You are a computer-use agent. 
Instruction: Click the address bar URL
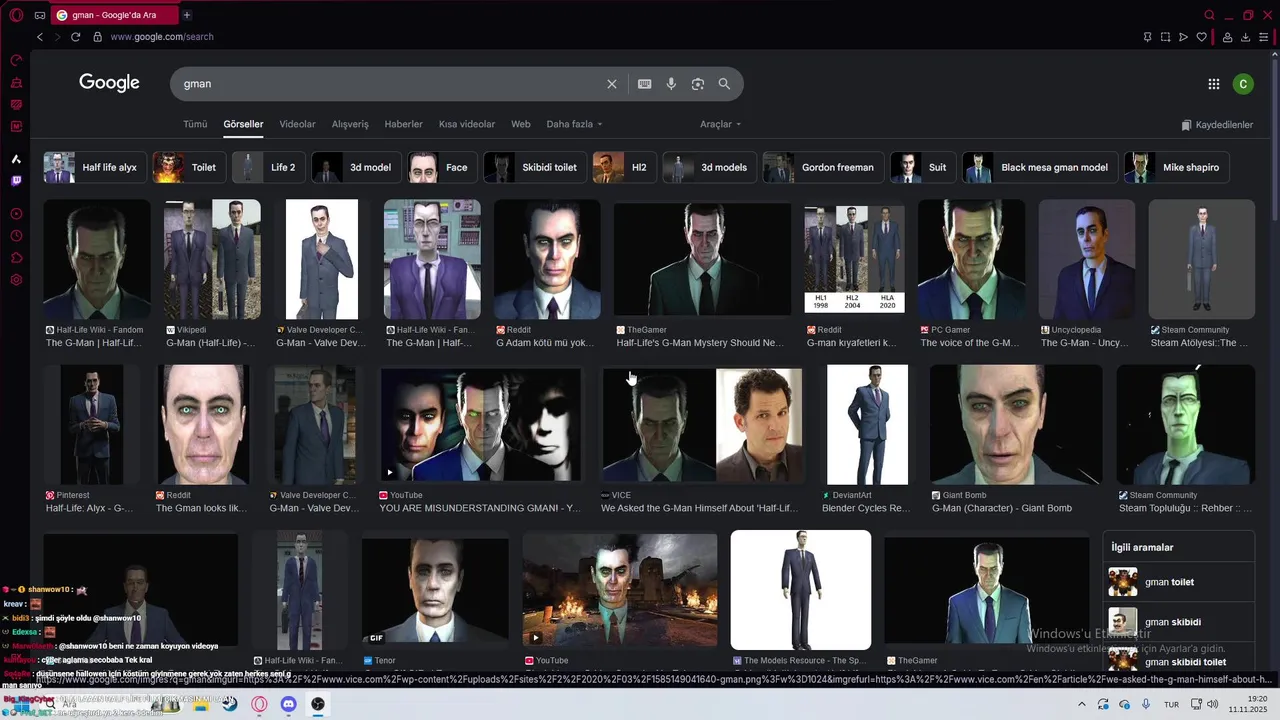[162, 37]
